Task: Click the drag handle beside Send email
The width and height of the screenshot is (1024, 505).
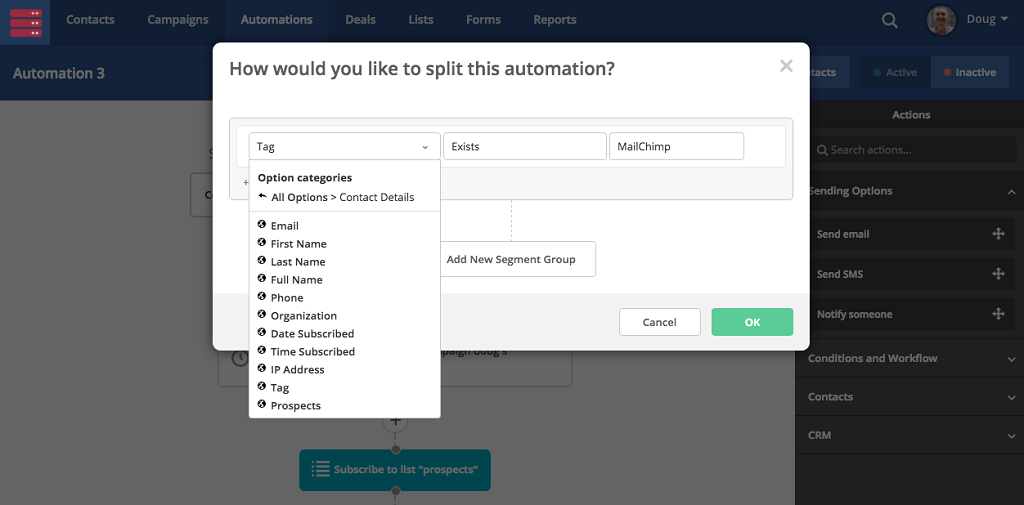Action: coord(997,234)
